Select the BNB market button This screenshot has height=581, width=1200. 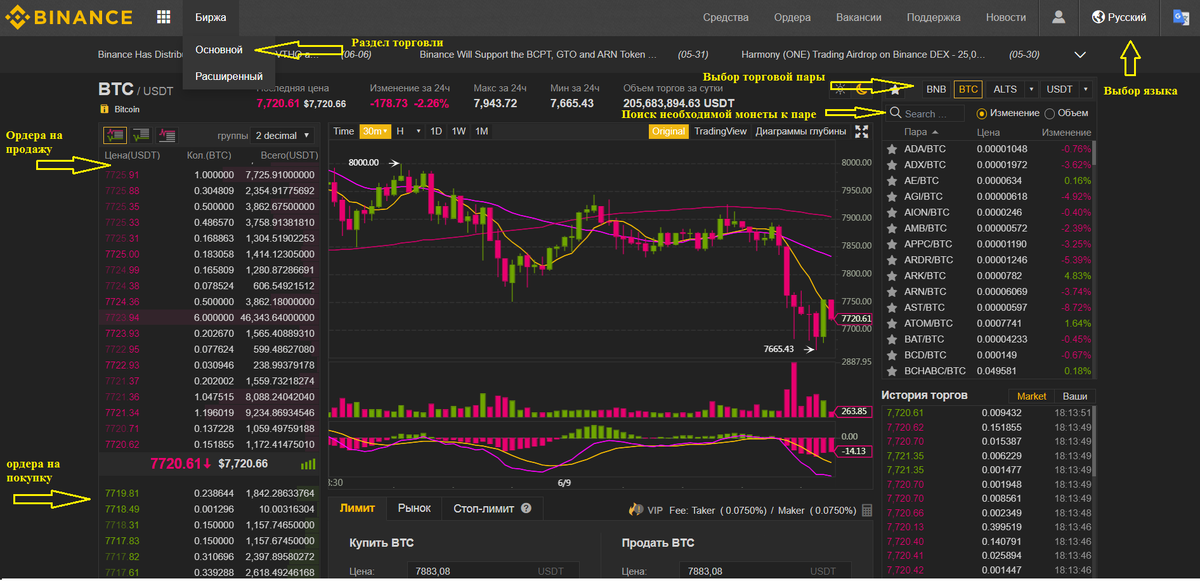(936, 89)
